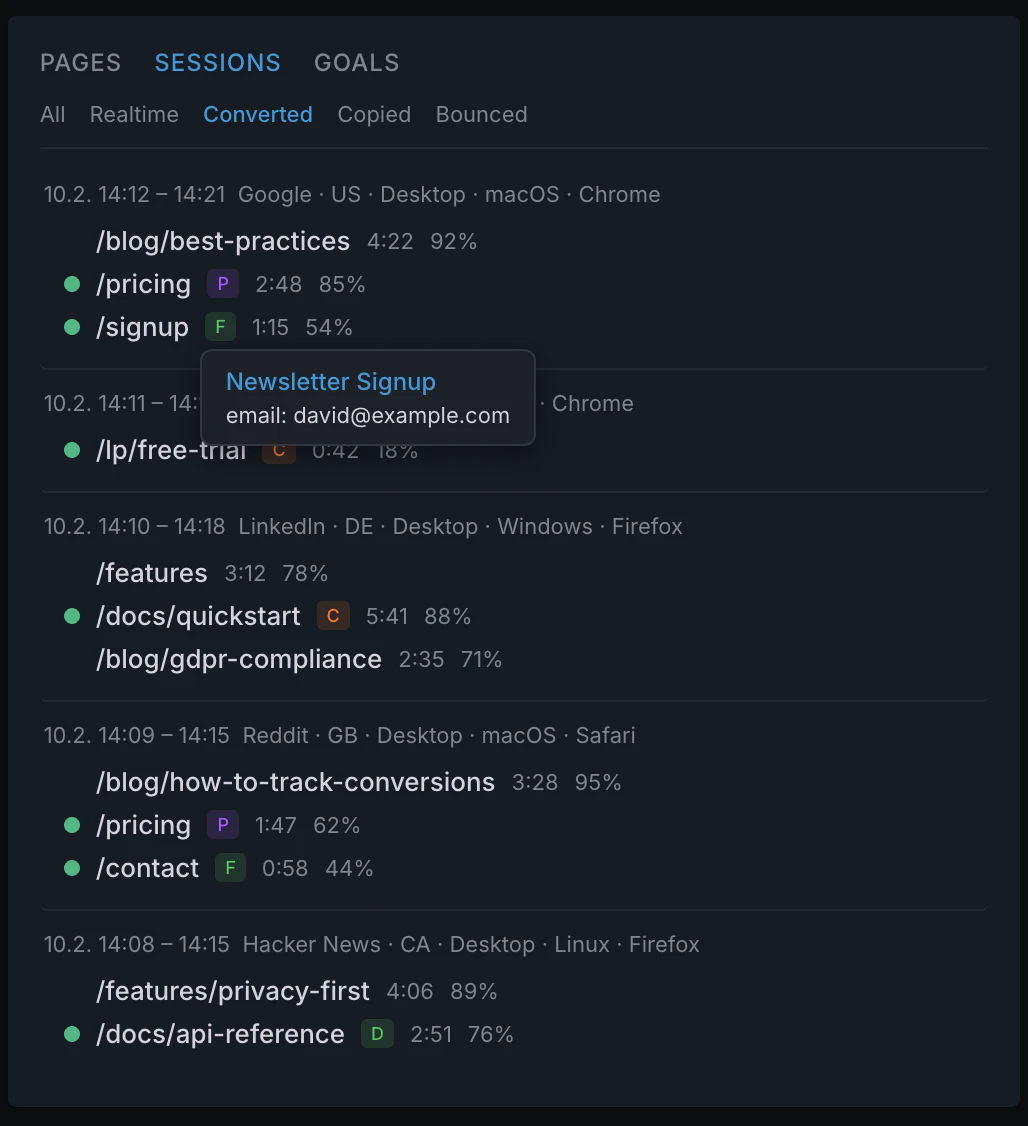Click the orange C badge next to /lp/free-trial

278,451
